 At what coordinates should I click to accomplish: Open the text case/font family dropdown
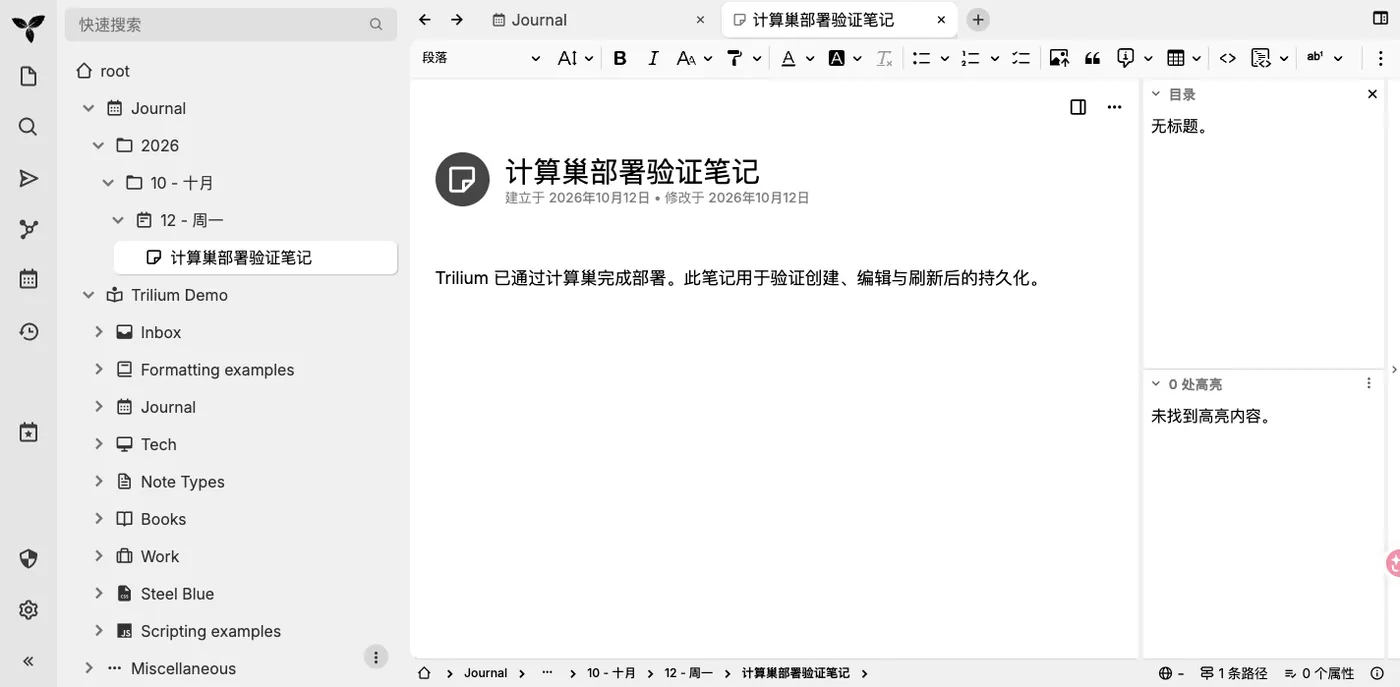[694, 58]
